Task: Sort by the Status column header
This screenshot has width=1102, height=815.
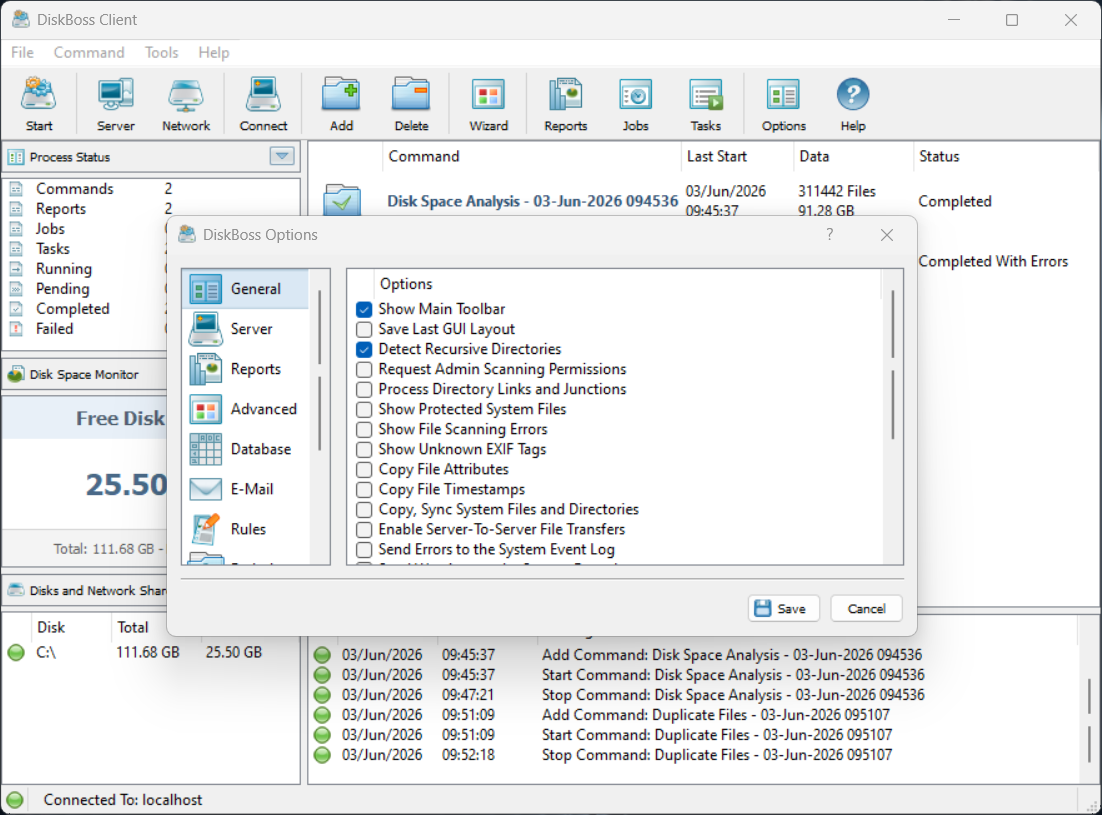Action: [1004, 156]
